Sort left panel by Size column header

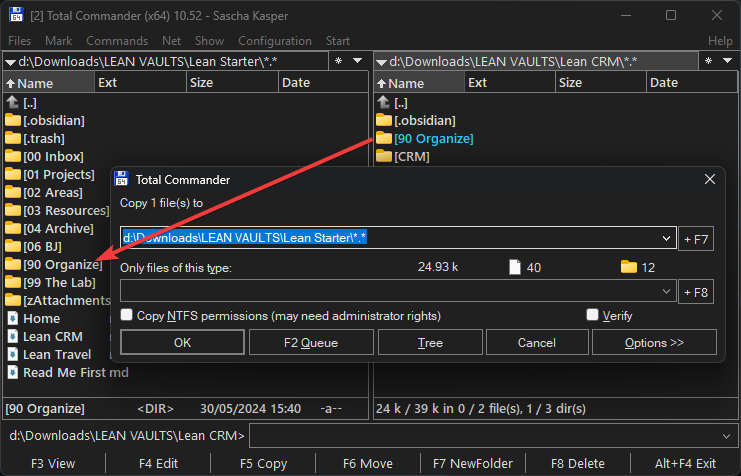click(x=233, y=83)
